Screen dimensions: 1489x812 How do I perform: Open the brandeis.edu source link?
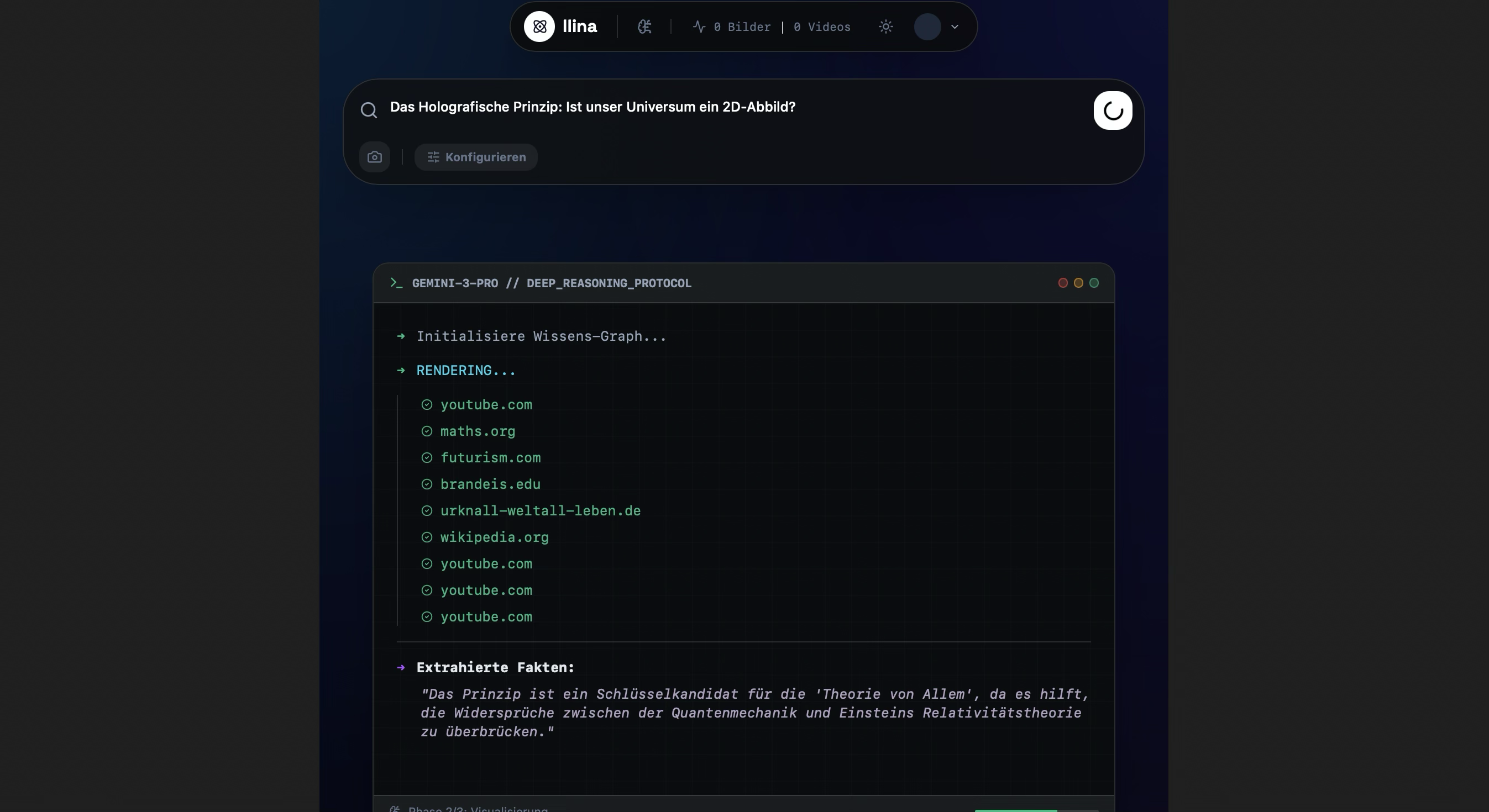point(490,484)
